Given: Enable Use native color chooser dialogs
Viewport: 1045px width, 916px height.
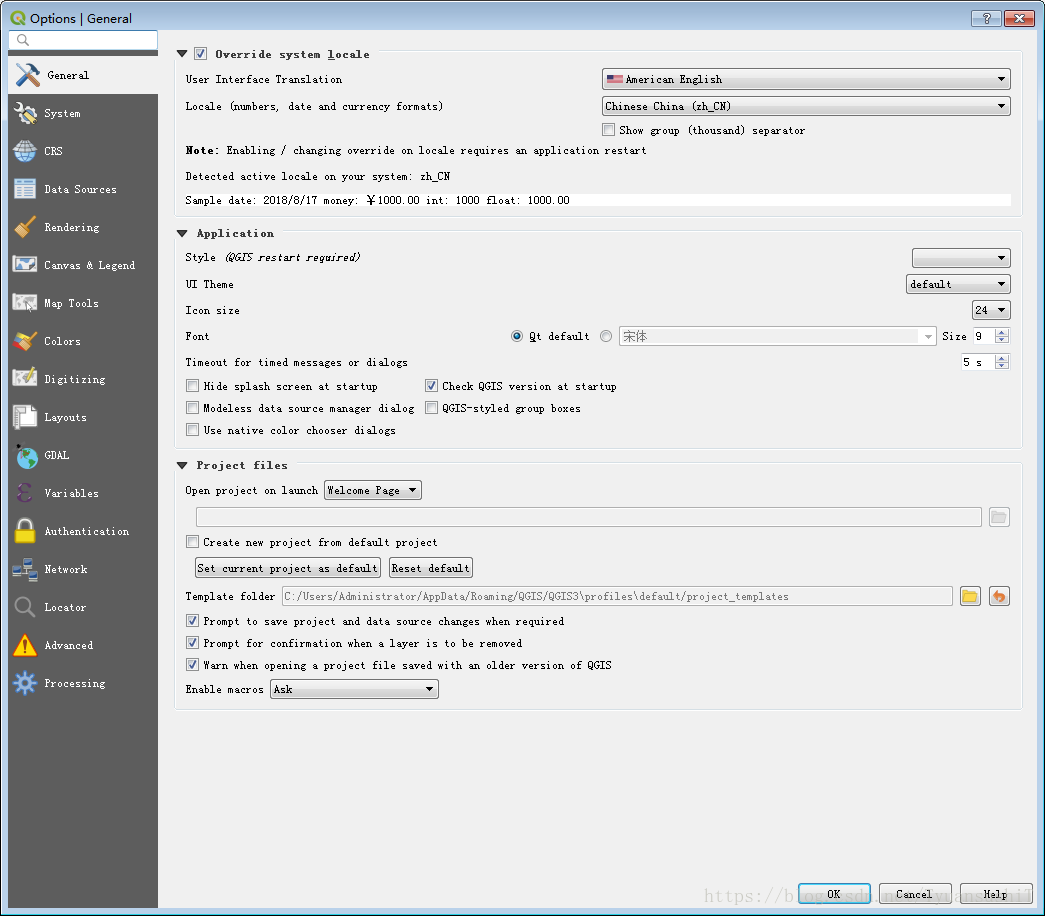Looking at the screenshot, I should 193,430.
